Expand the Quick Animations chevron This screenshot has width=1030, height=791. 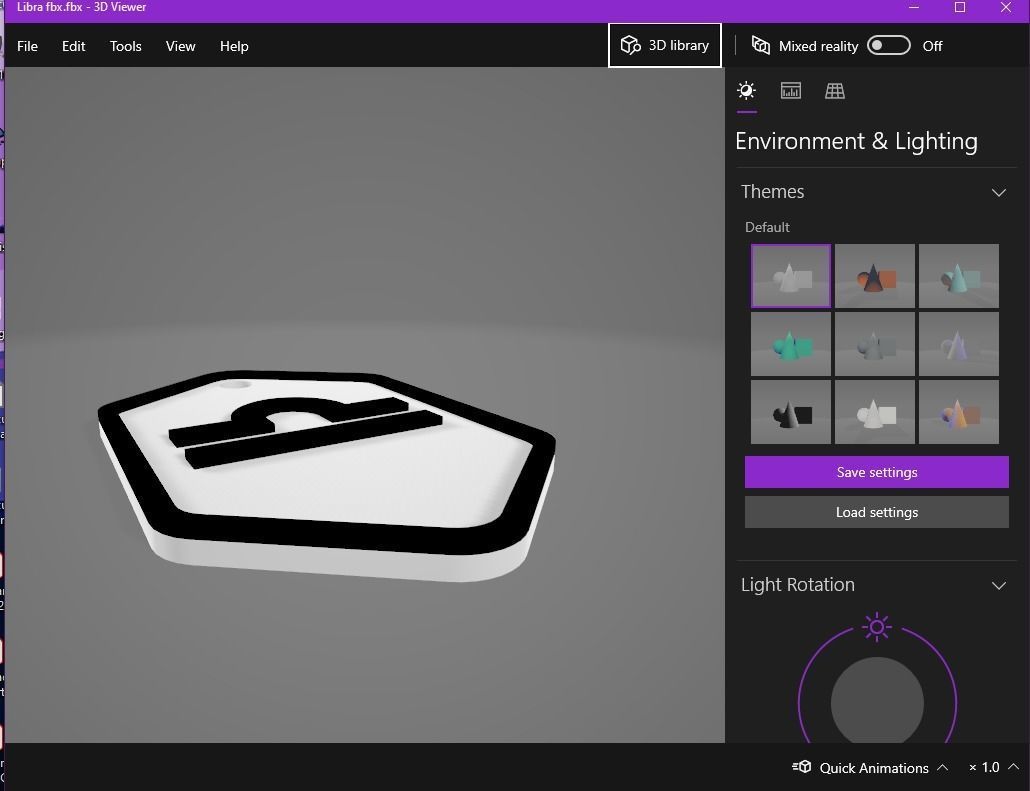pyautogui.click(x=943, y=767)
